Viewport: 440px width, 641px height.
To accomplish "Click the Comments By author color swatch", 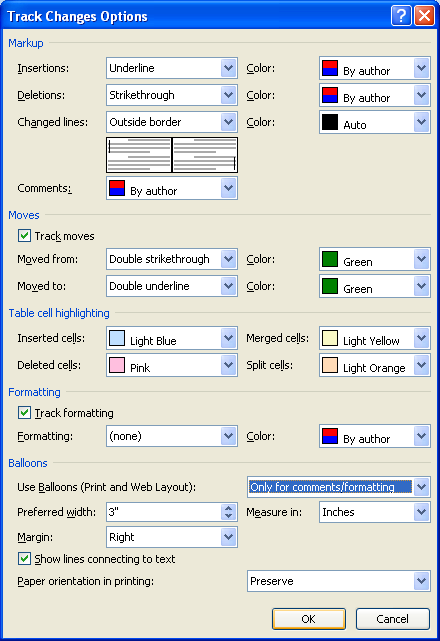I will 117,188.
